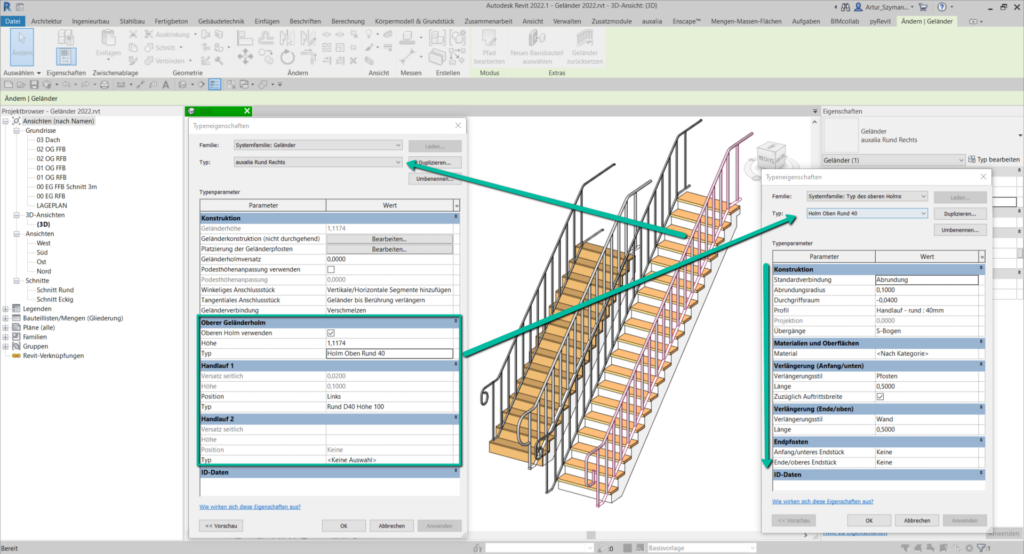Select Schnitt Rund in the project browser
The width and height of the screenshot is (1024, 554).
pyautogui.click(x=55, y=289)
